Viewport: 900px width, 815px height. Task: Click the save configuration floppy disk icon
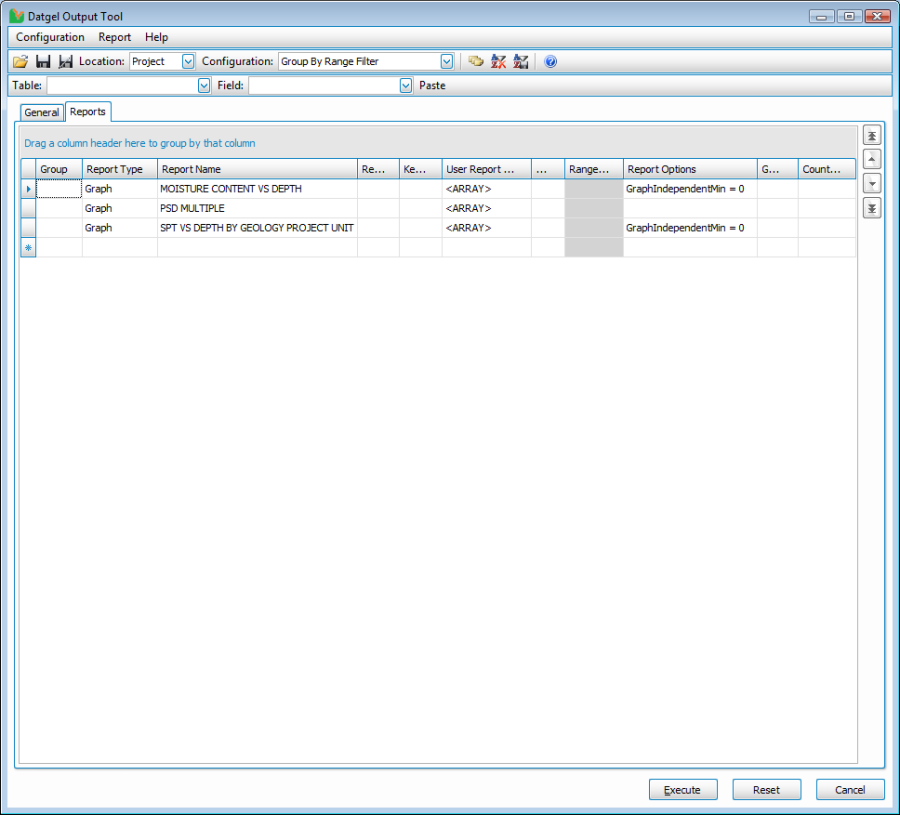(x=43, y=62)
